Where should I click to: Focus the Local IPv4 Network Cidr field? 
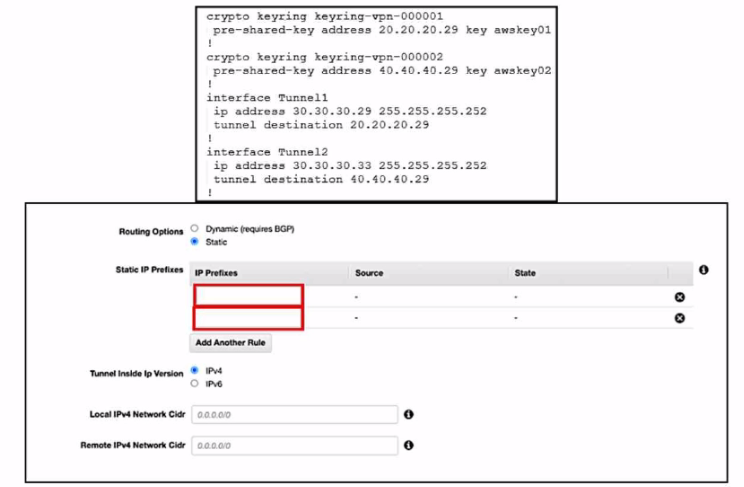tap(294, 414)
